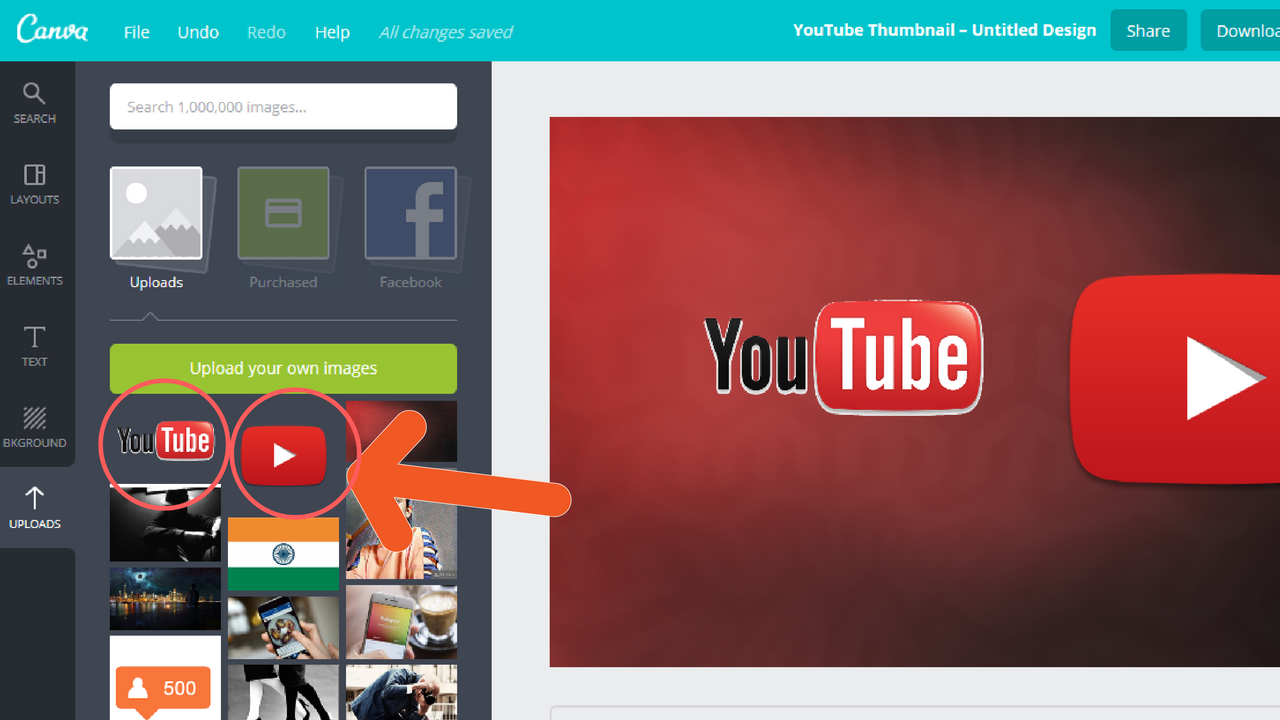Click the Share button

1148,31
